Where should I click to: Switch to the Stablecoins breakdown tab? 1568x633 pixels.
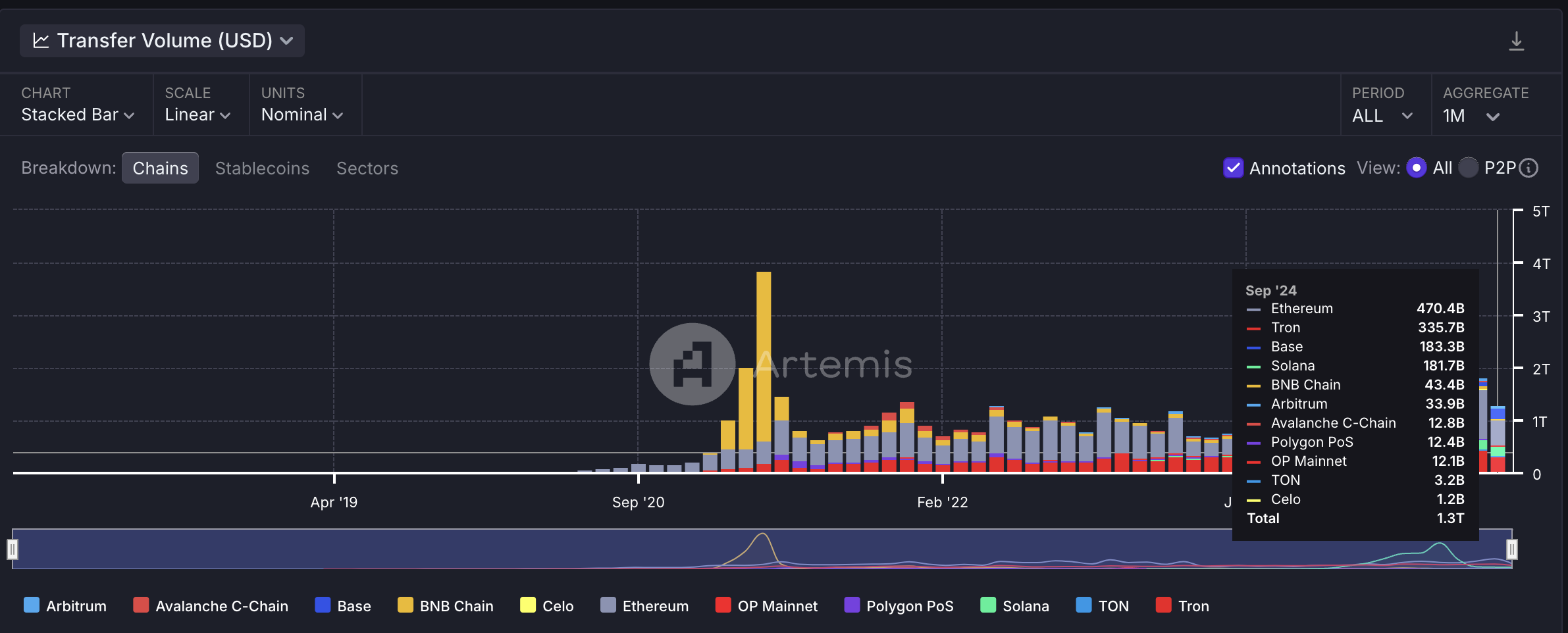coord(262,168)
